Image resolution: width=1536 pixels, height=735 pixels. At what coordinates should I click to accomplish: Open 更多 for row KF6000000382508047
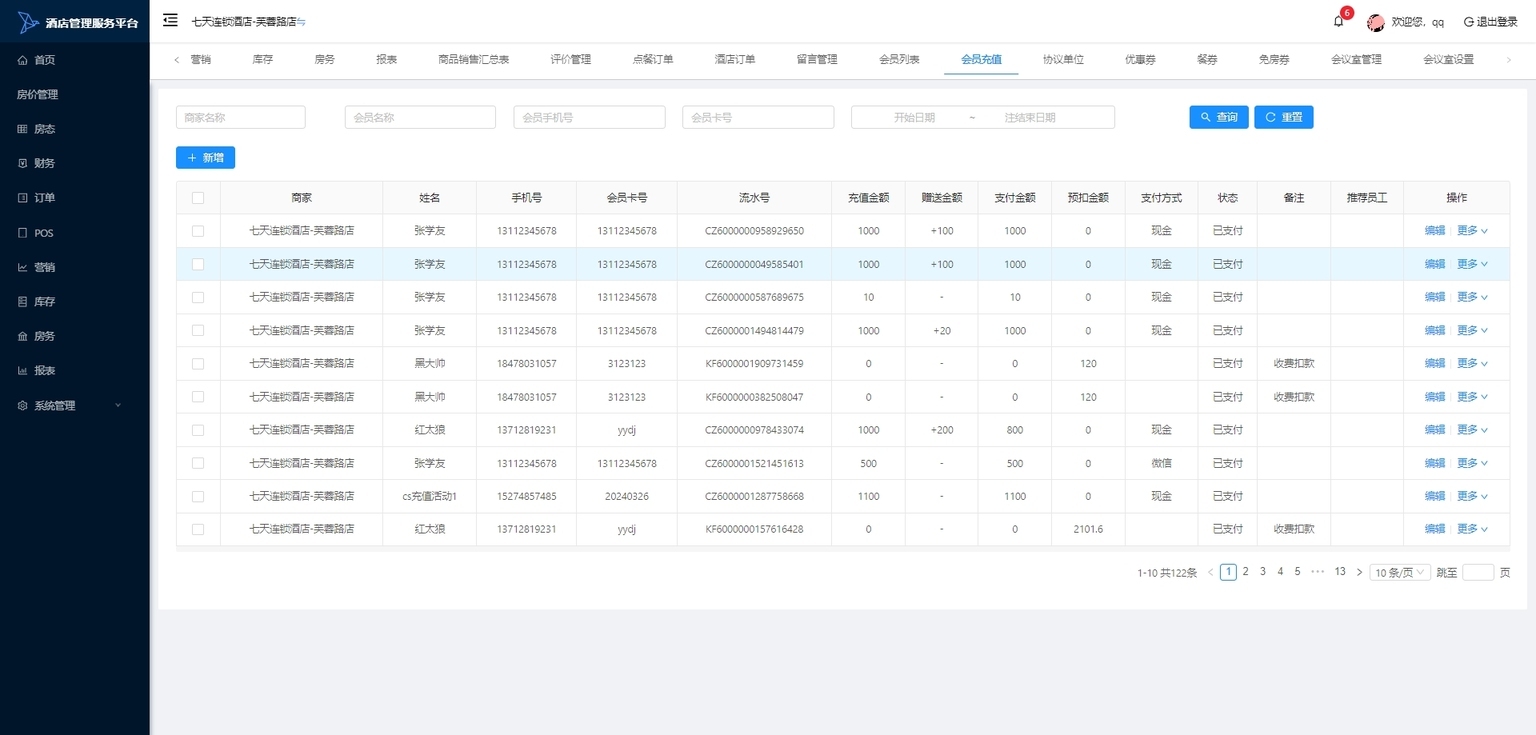[x=1472, y=397]
